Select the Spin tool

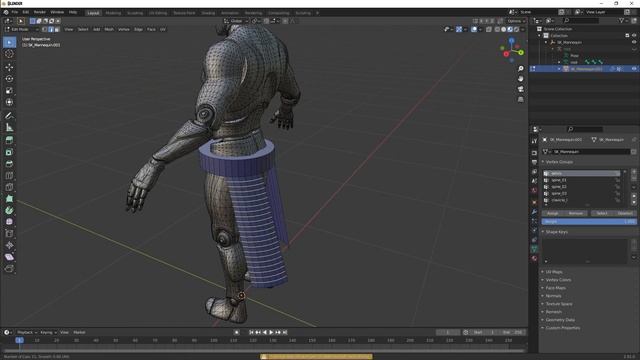point(9,211)
